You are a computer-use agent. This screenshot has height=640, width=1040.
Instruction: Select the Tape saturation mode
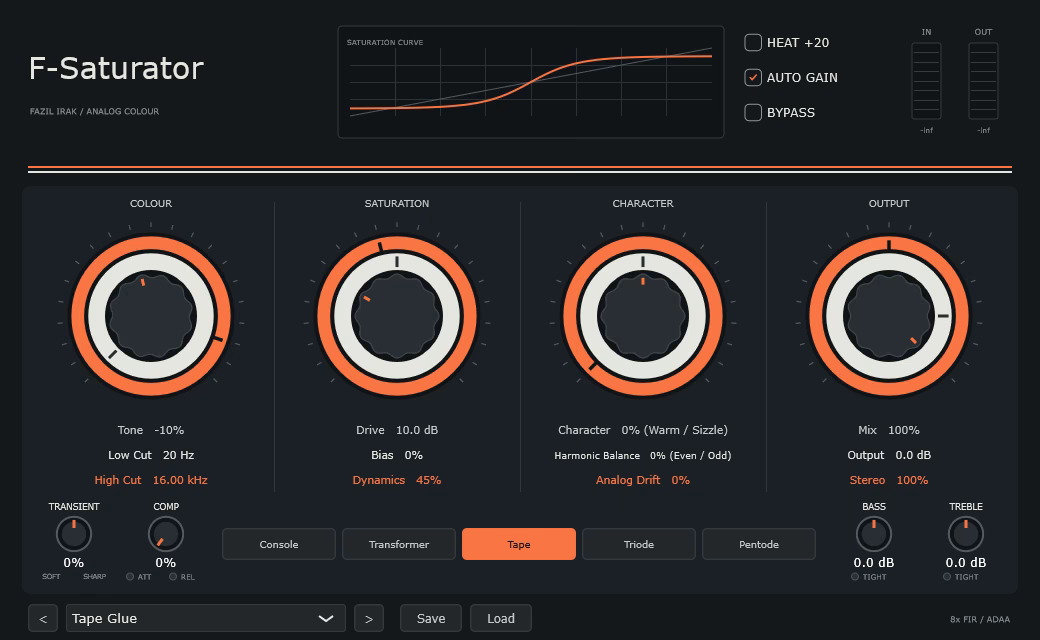coord(519,544)
